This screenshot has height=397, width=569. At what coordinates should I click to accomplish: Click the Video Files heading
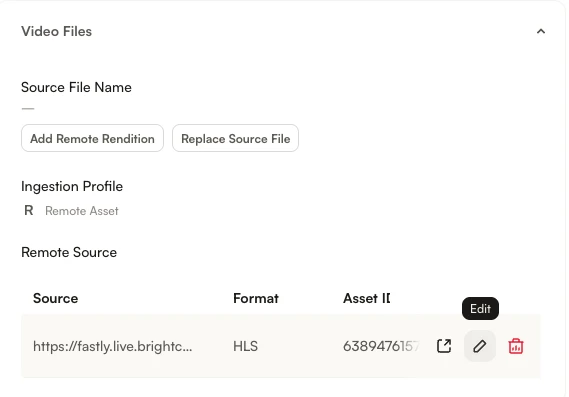(57, 32)
